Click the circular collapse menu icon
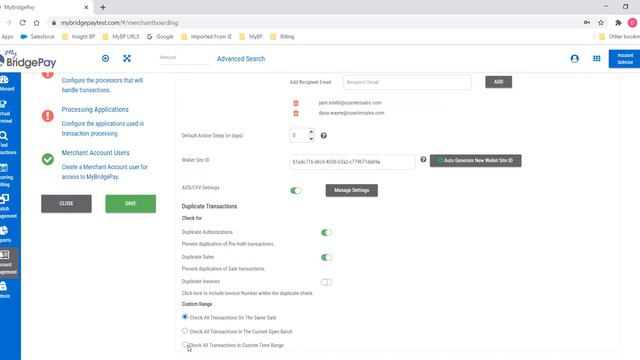The width and height of the screenshot is (640, 360). (105, 58)
